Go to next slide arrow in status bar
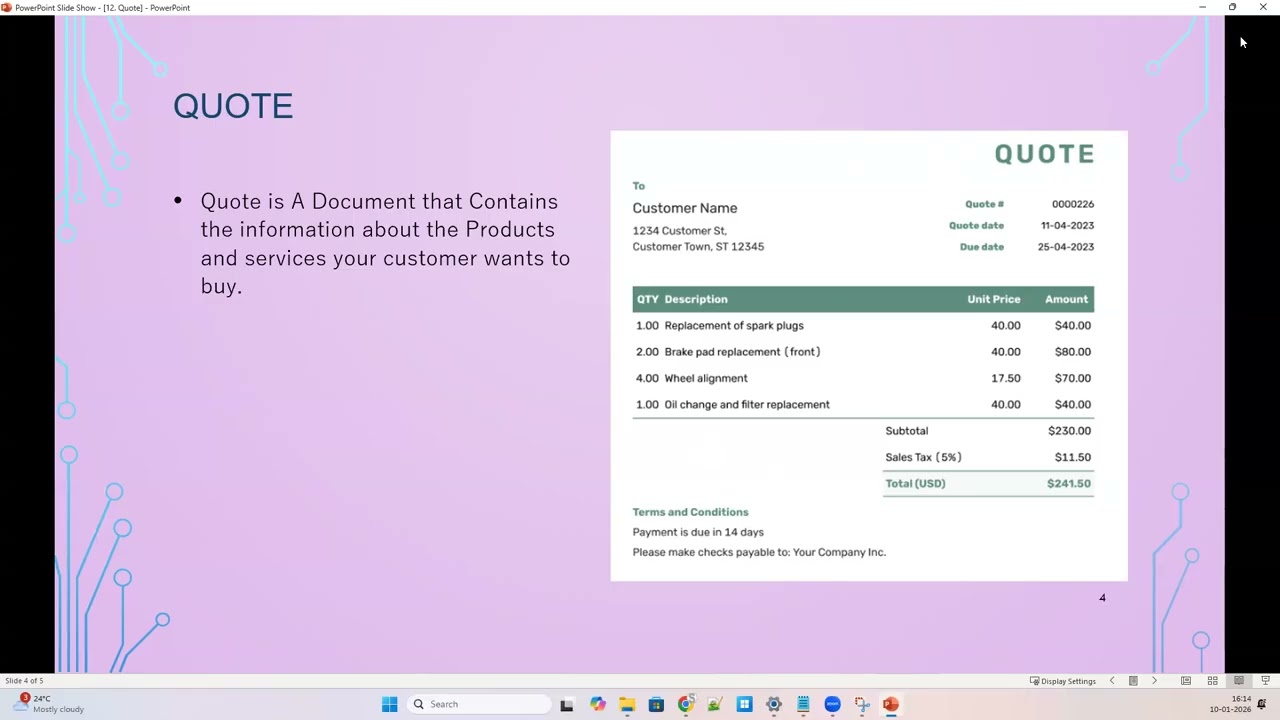Image resolution: width=1280 pixels, height=720 pixels. [x=1154, y=681]
